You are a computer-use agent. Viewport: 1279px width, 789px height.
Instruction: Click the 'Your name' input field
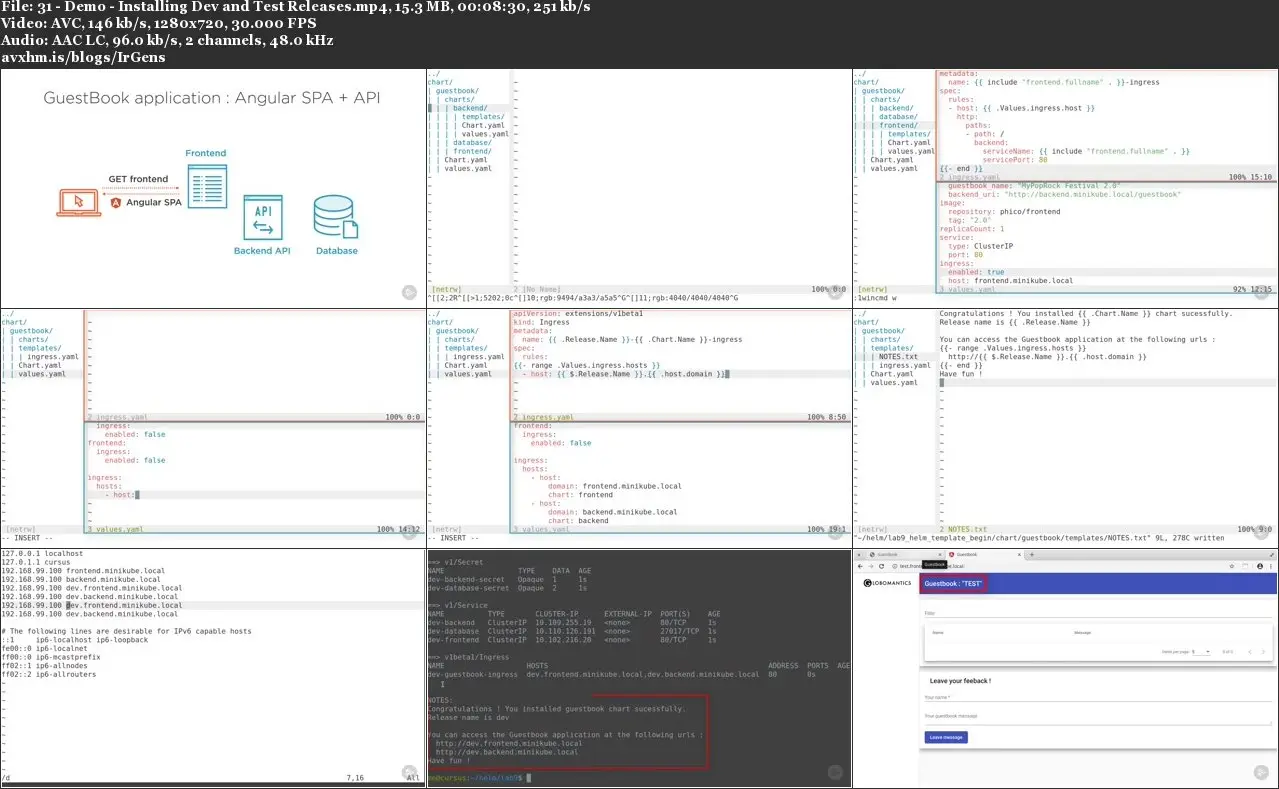coord(1098,697)
